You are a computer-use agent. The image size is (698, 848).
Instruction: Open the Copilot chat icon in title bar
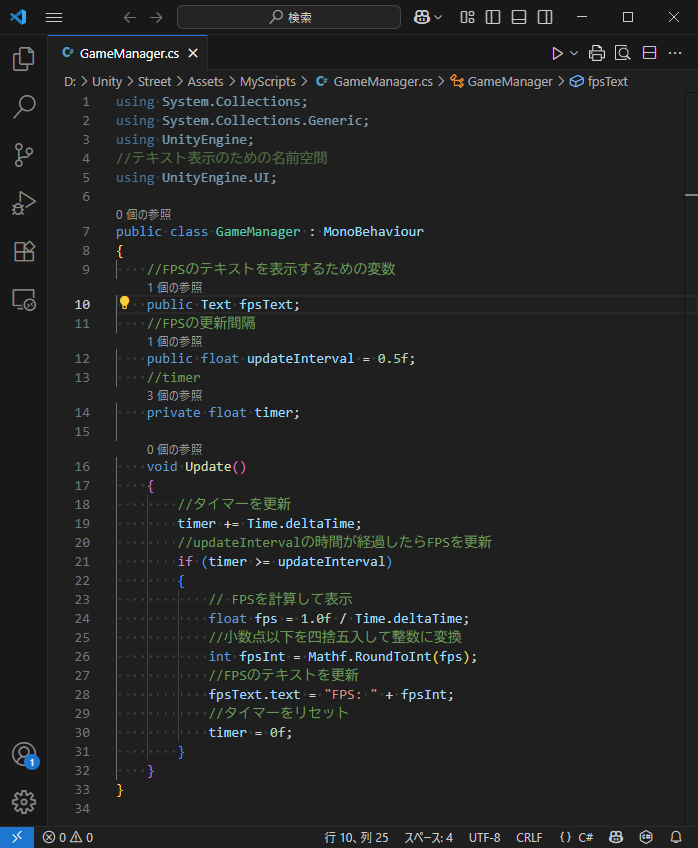[422, 17]
